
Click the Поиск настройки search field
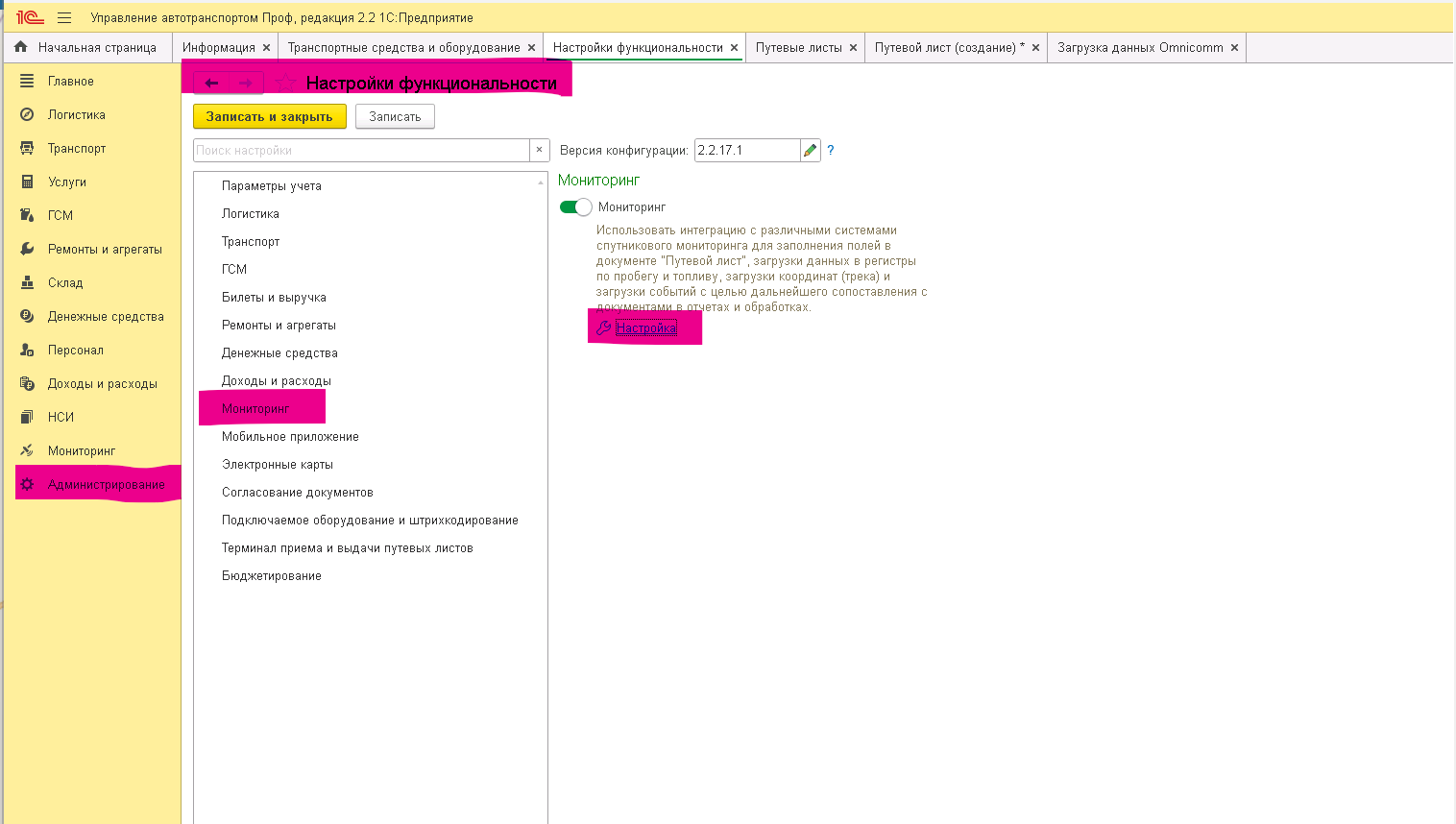[361, 150]
